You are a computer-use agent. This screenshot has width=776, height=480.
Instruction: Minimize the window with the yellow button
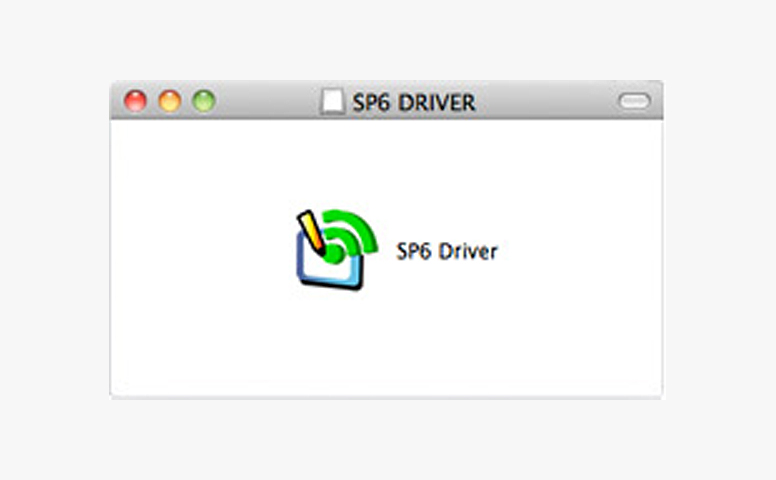tap(170, 101)
